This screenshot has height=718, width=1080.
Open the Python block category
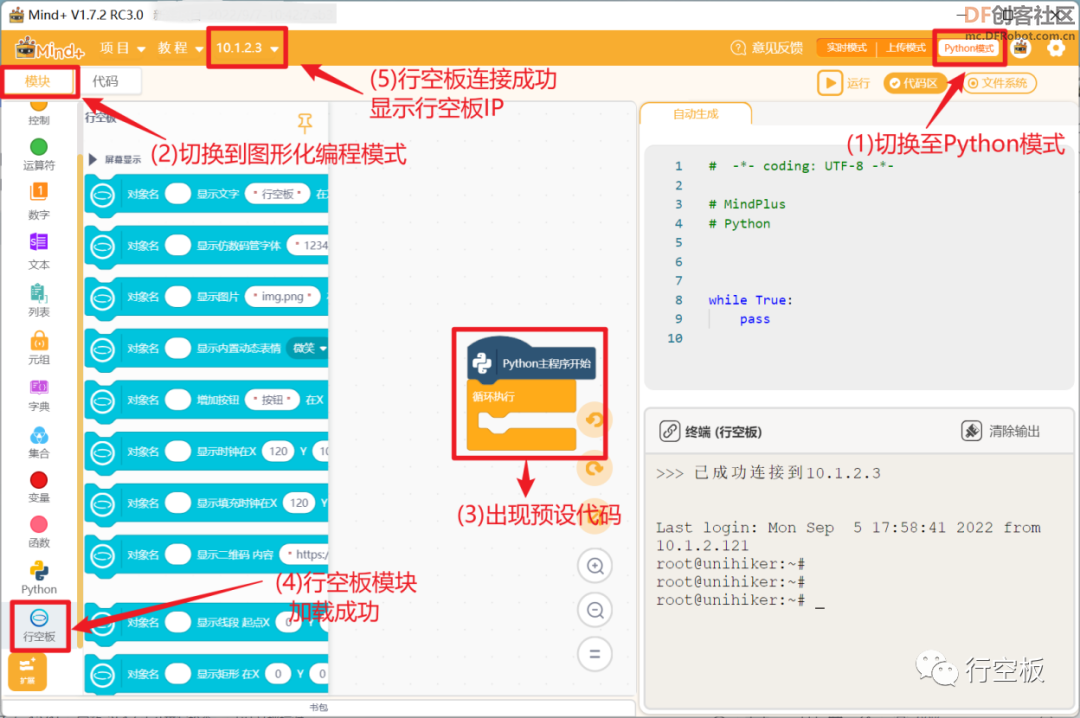coord(39,578)
